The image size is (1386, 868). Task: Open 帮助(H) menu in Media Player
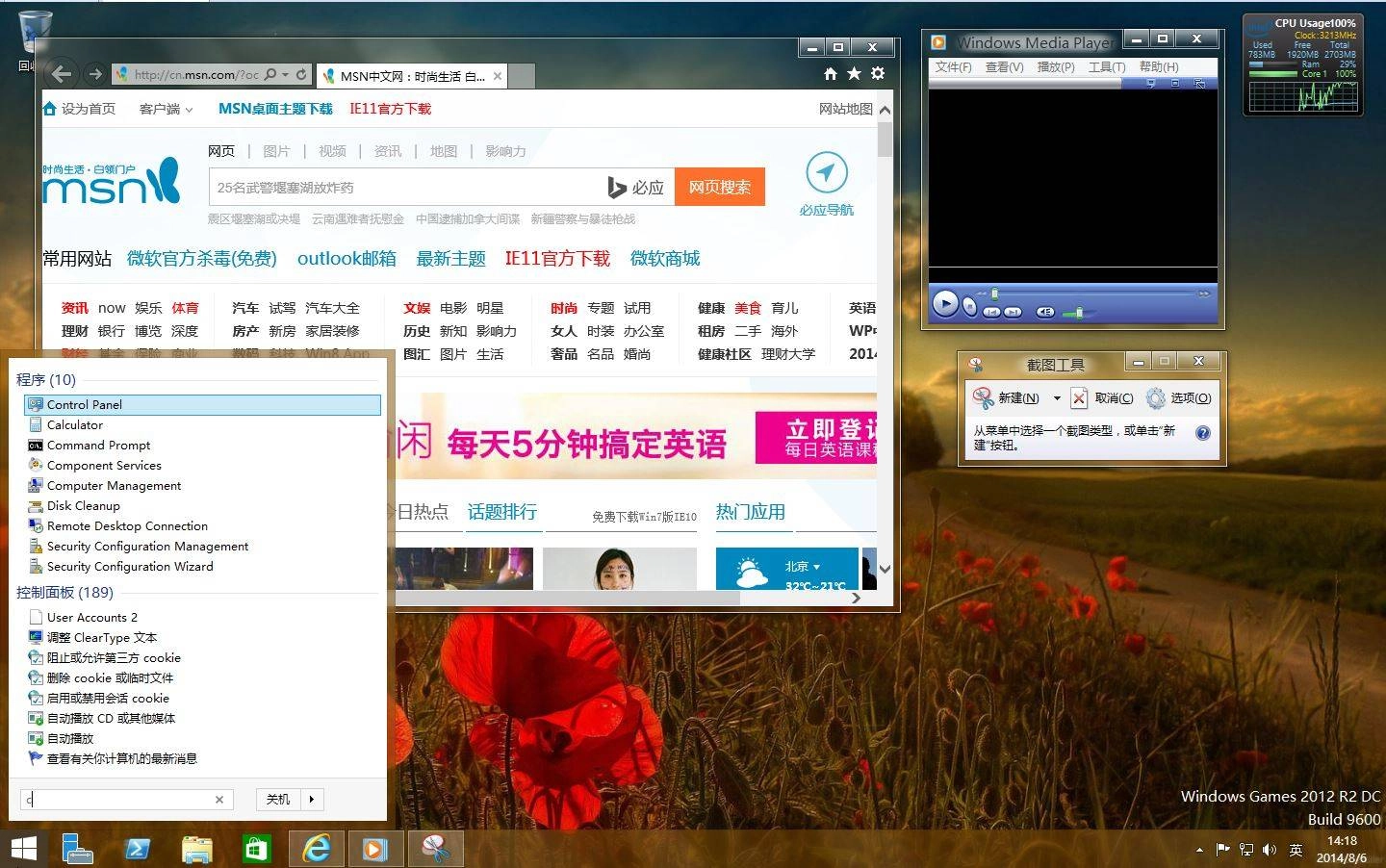point(1159,67)
